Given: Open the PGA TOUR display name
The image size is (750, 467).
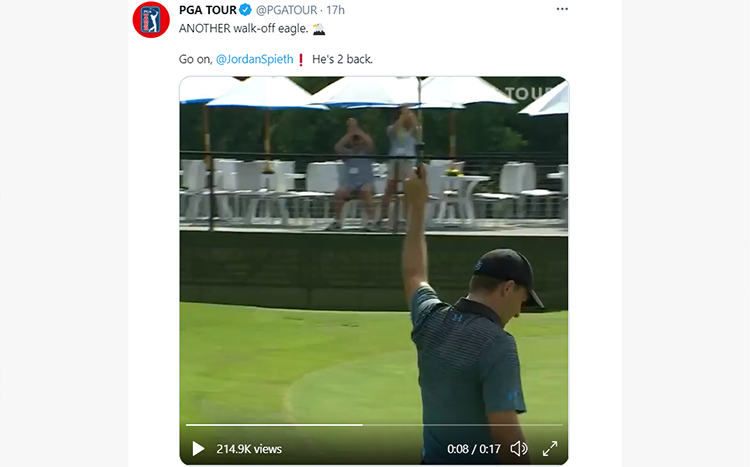Looking at the screenshot, I should pos(208,10).
